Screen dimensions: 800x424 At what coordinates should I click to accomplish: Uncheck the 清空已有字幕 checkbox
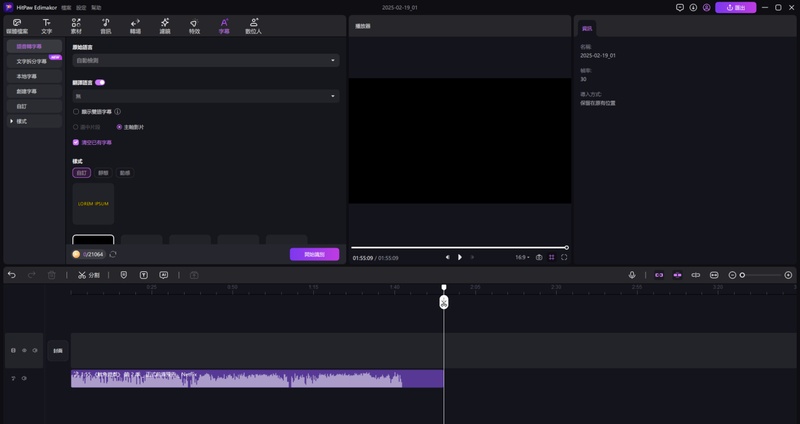tap(76, 142)
